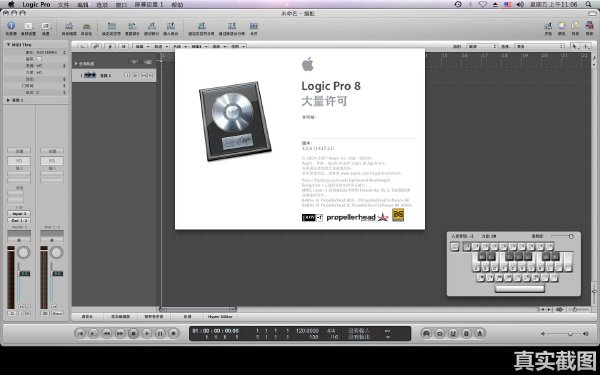The width and height of the screenshot is (600, 375).
Task: Click the Pause button in transport
Action: pos(160,334)
